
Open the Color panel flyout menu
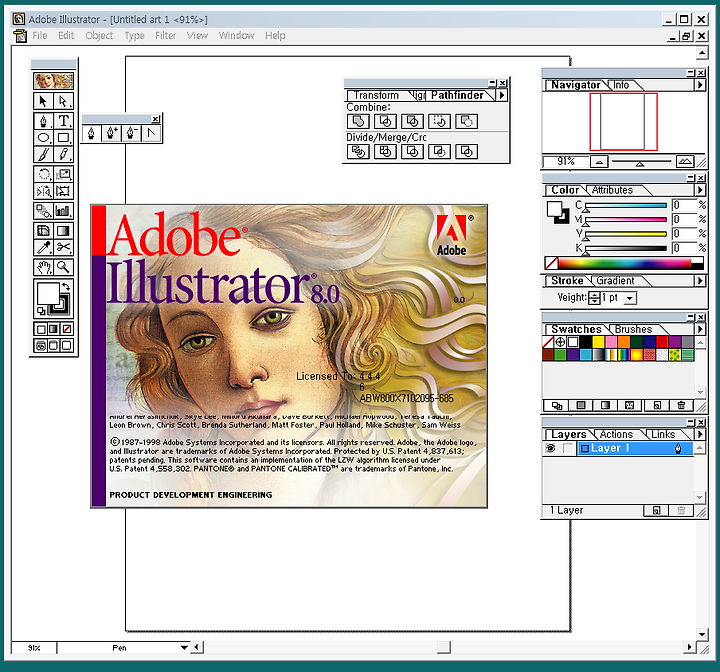coord(700,190)
